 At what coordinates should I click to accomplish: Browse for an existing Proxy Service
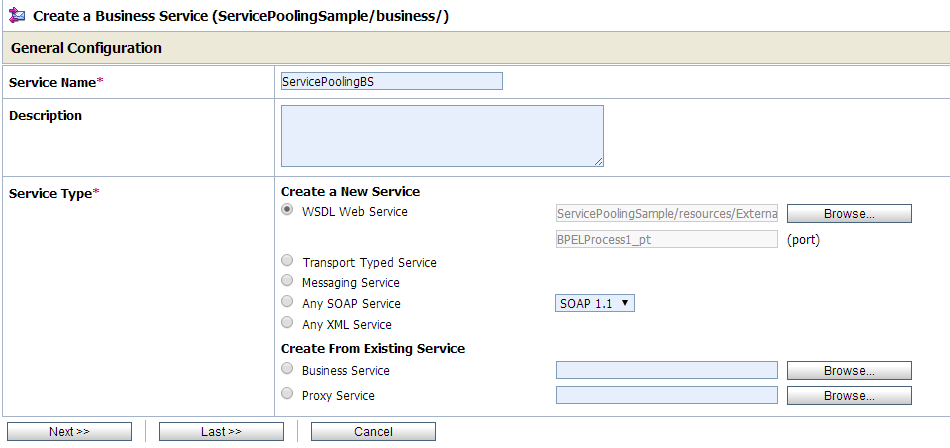tap(849, 396)
